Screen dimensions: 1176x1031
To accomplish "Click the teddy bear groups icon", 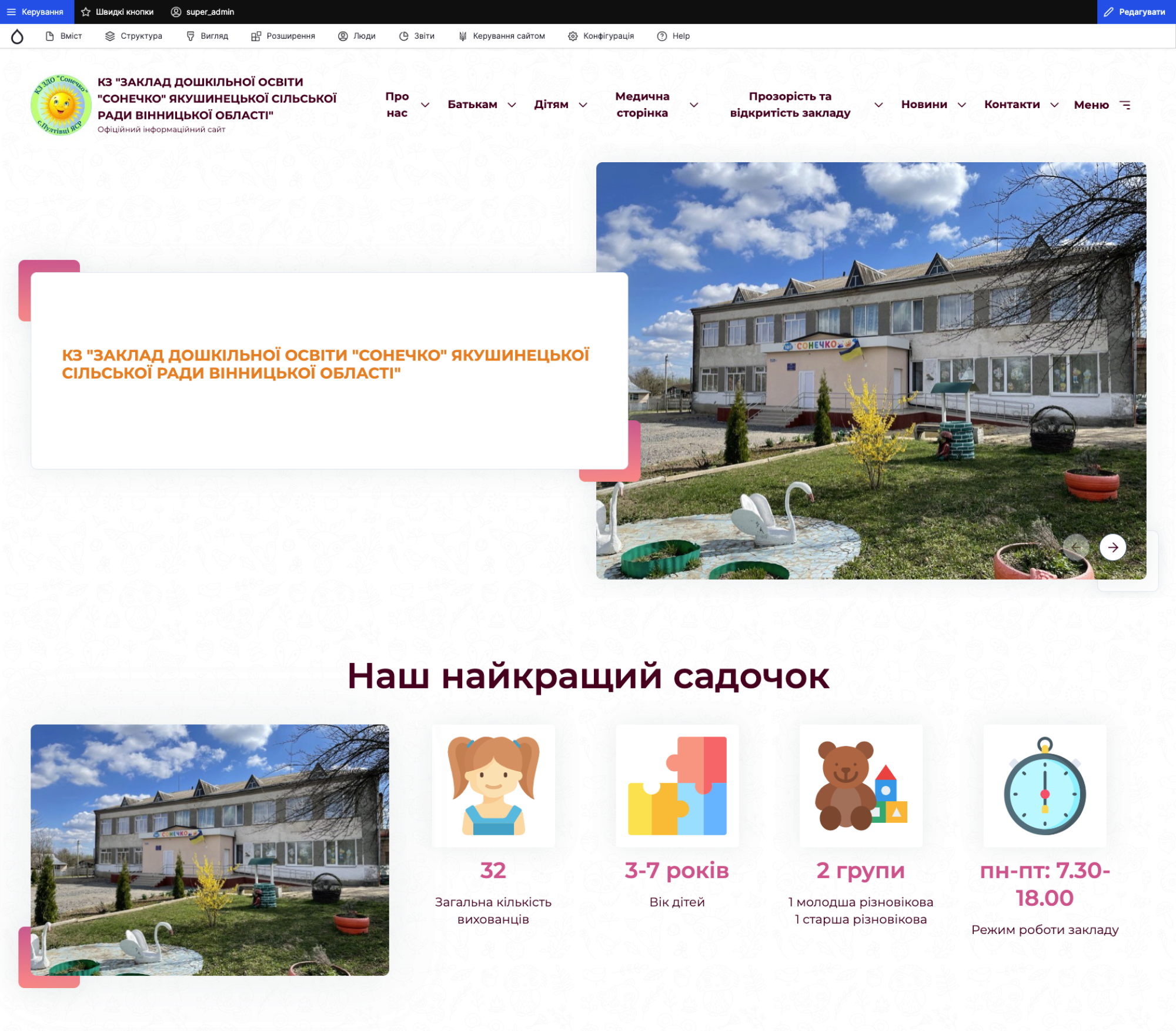I will [x=861, y=785].
